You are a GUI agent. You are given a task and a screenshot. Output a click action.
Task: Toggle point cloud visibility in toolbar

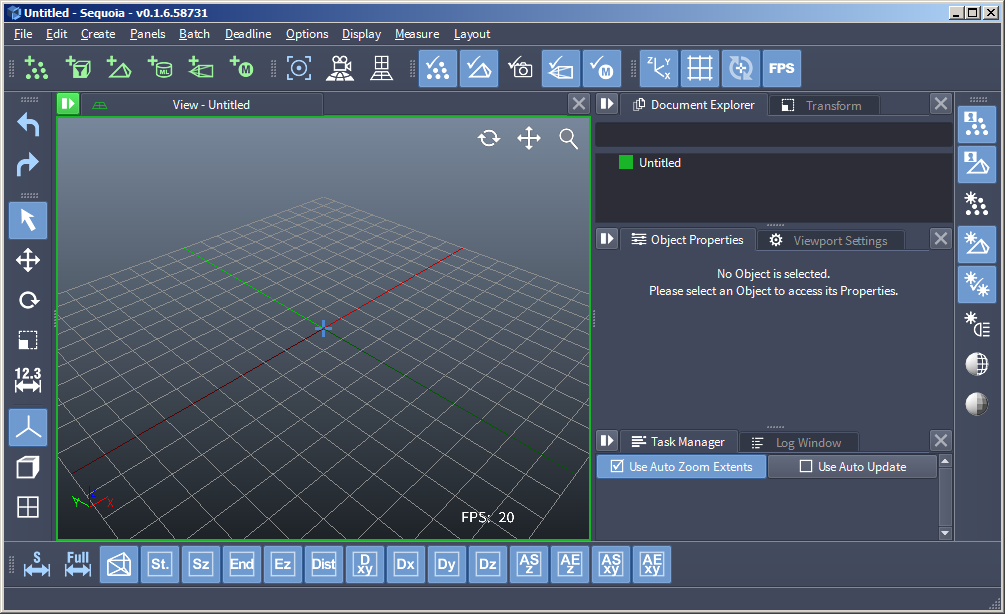point(438,68)
